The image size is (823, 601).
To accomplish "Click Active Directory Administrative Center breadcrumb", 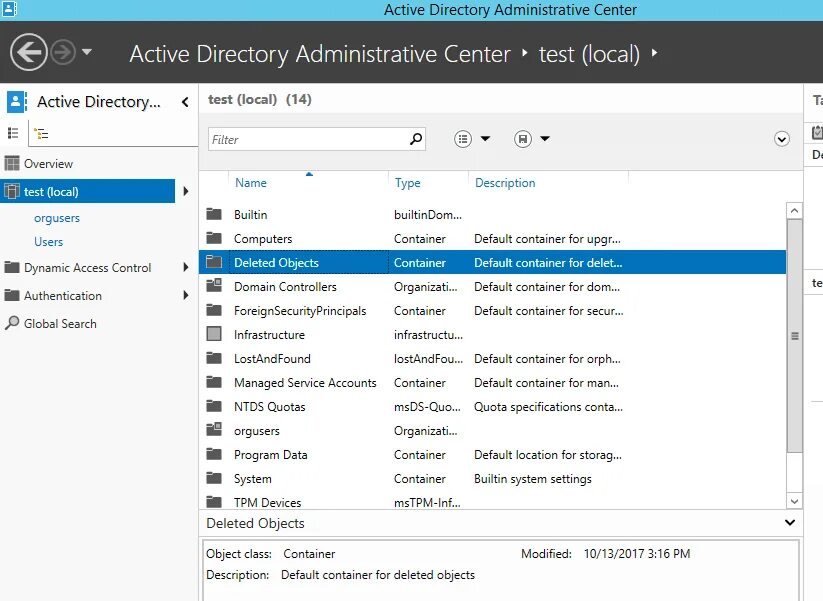I will 320,54.
